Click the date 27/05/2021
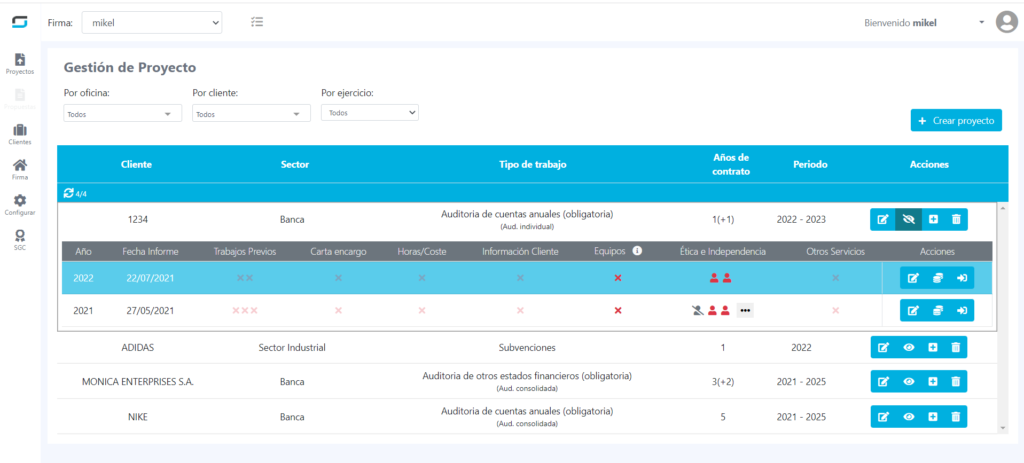 pos(148,310)
